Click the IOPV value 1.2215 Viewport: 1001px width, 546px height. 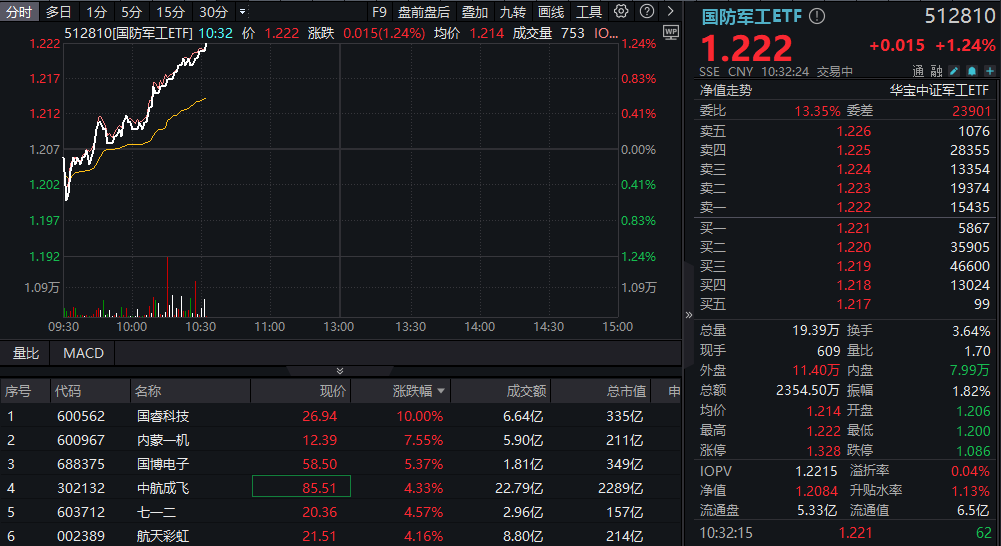click(x=817, y=471)
